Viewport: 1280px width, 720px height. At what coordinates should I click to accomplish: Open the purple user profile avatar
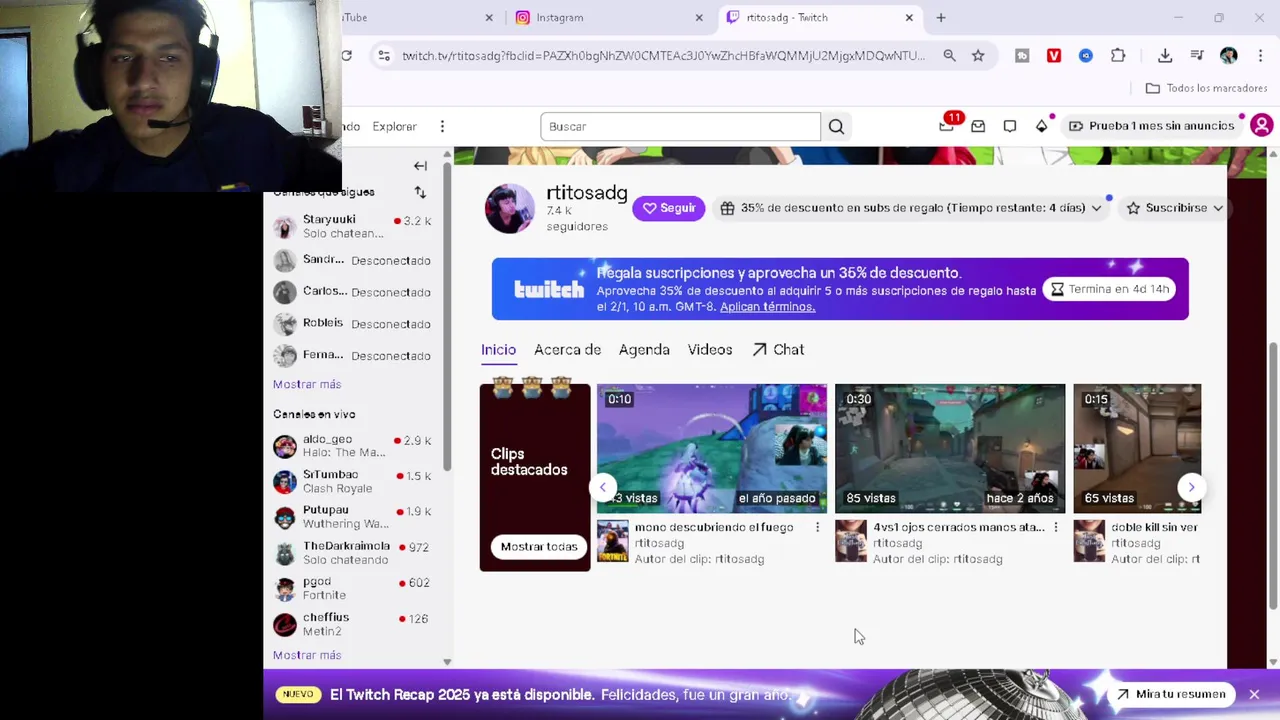pos(1262,126)
